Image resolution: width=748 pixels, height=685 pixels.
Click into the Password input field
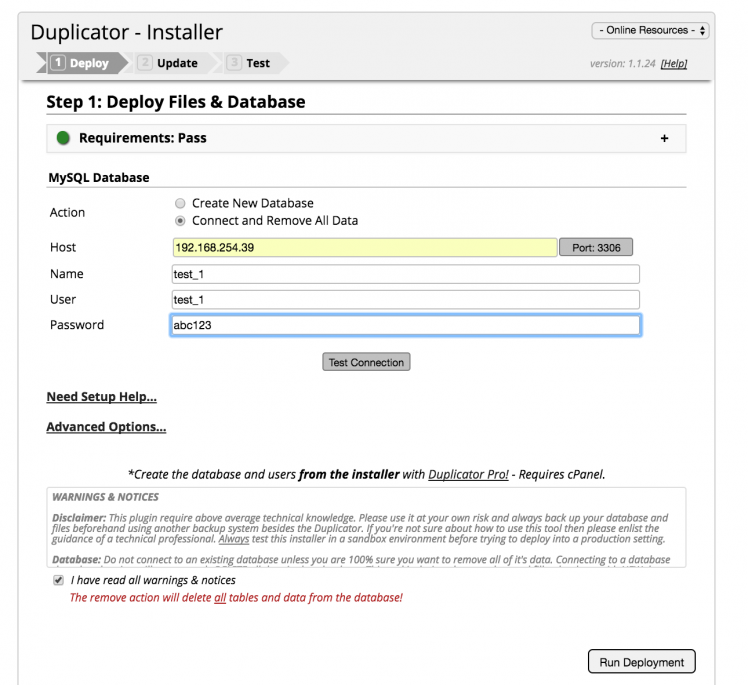coord(405,325)
